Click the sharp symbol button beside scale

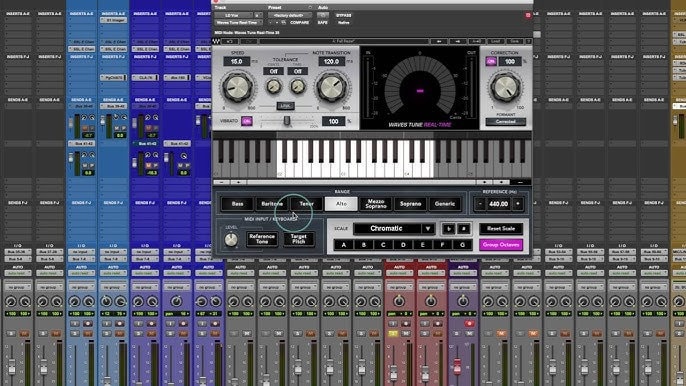[463, 228]
